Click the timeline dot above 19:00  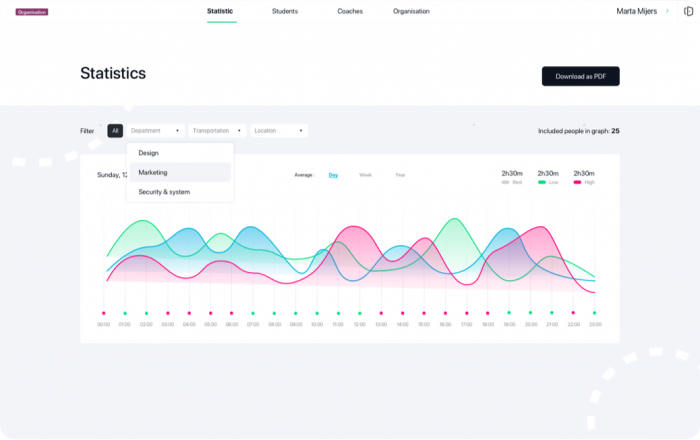[x=509, y=313]
